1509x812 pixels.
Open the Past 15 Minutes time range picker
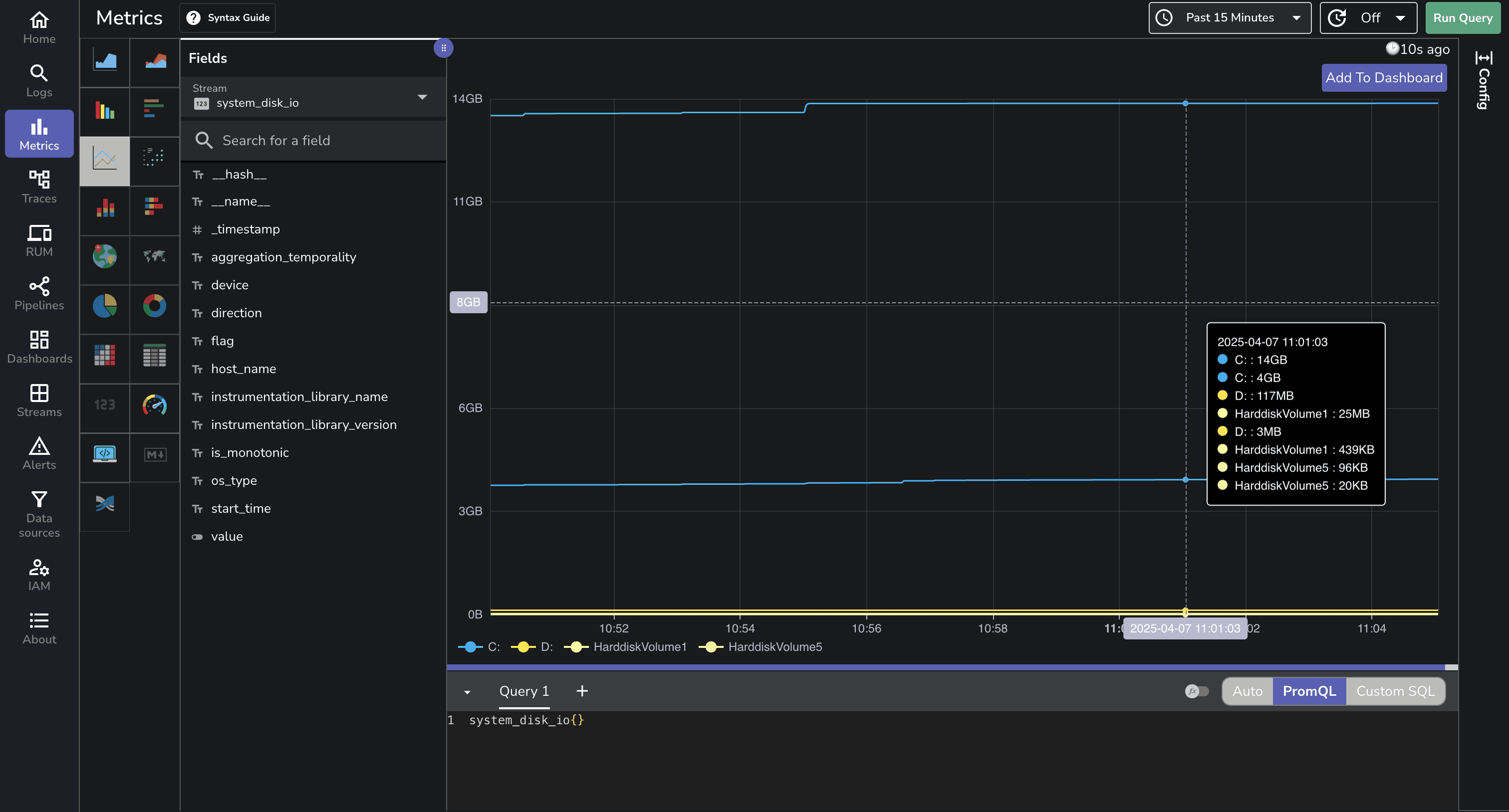tap(1229, 17)
